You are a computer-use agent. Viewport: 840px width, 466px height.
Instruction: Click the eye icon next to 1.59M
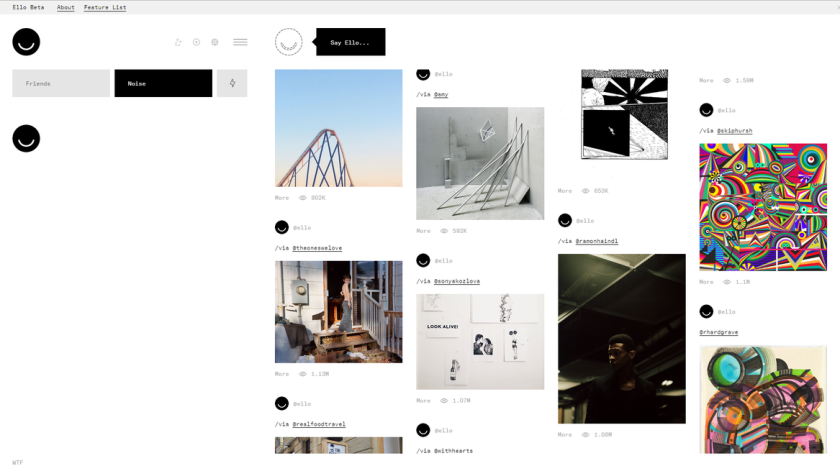(727, 80)
